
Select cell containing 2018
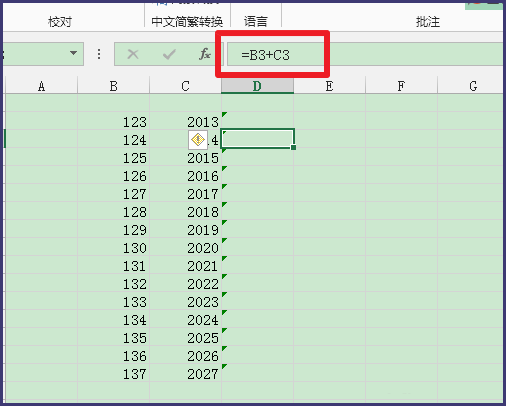tap(185, 211)
